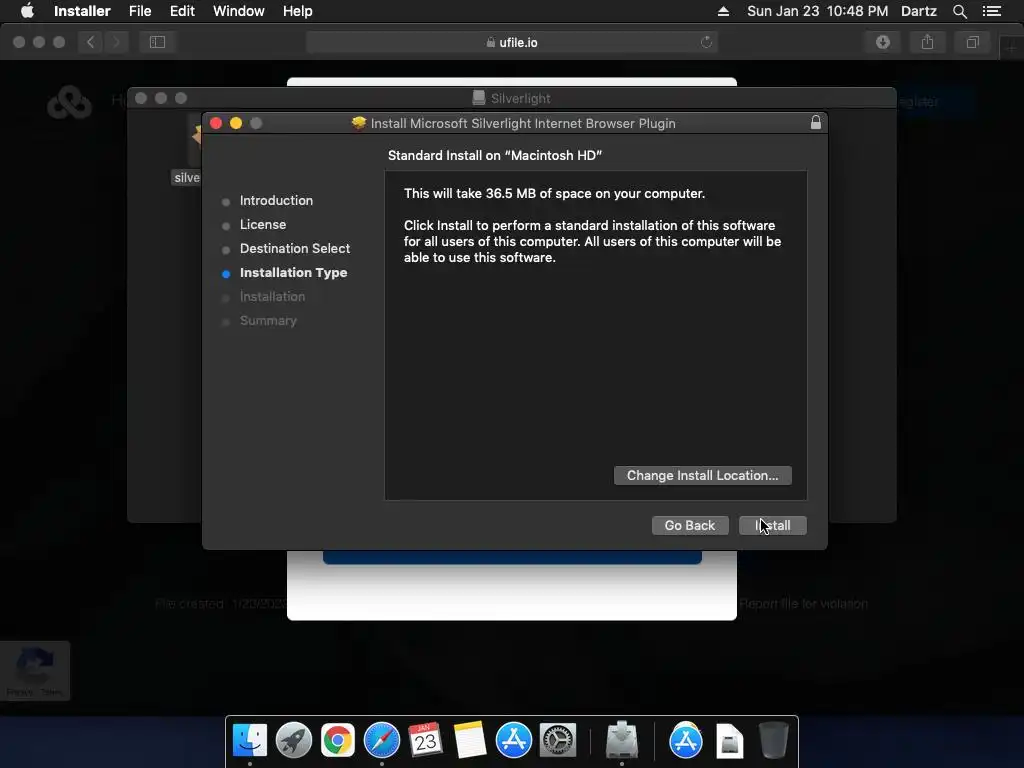Show Safari downloads
This screenshot has width=1024, height=768.
coord(883,42)
